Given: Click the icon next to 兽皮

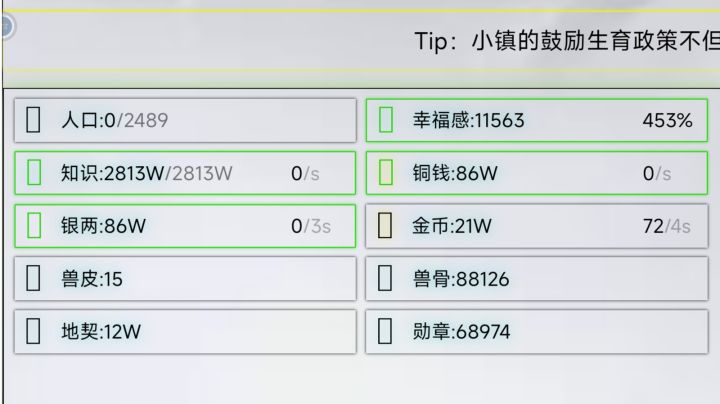Looking at the screenshot, I should pyautogui.click(x=33, y=278).
